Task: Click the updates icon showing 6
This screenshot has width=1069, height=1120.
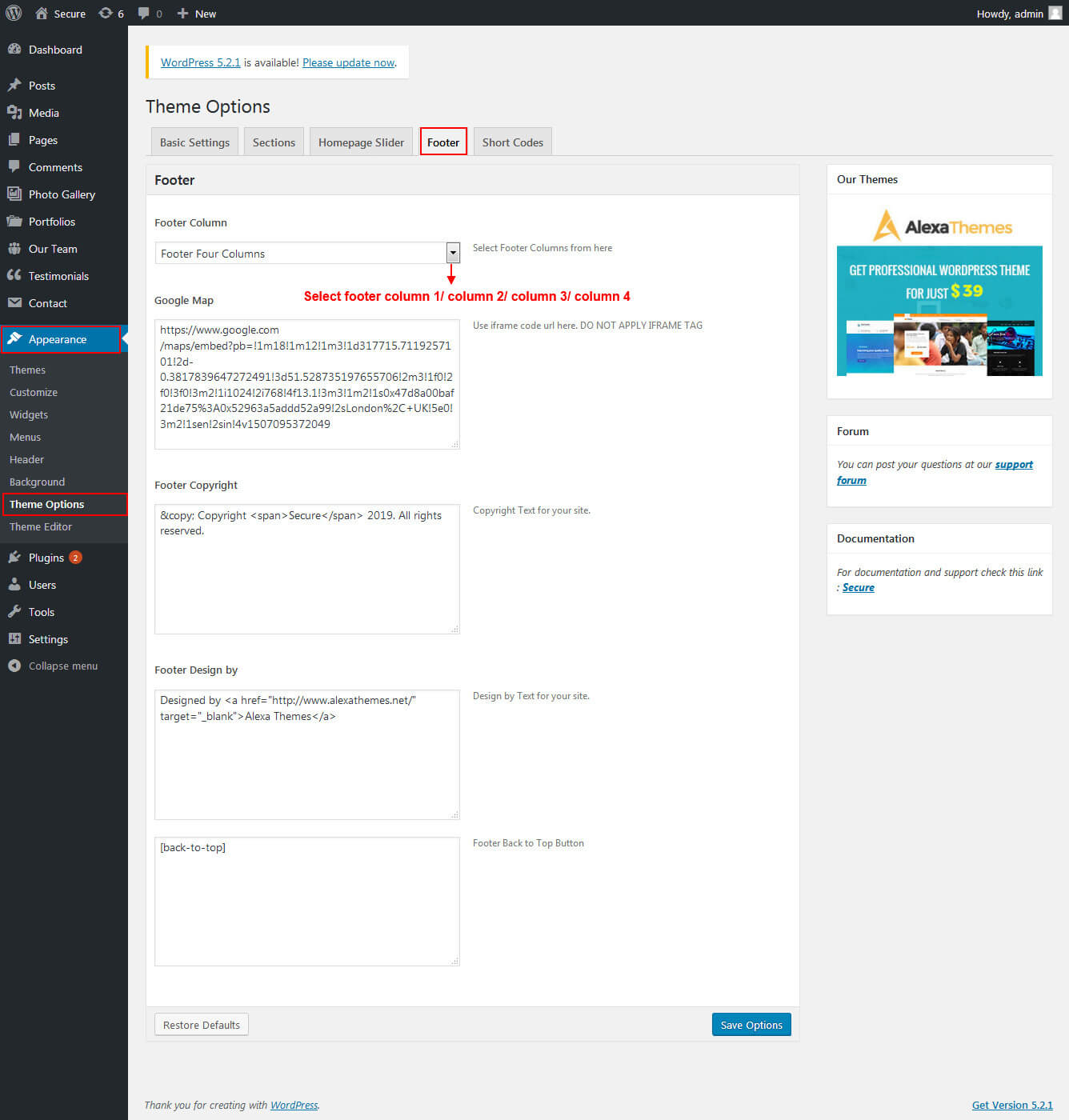Action: tap(106, 13)
